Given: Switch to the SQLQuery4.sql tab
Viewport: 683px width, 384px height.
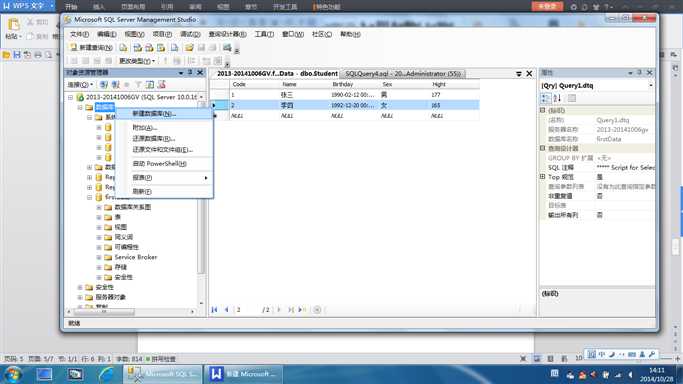Looking at the screenshot, I should coord(403,74).
